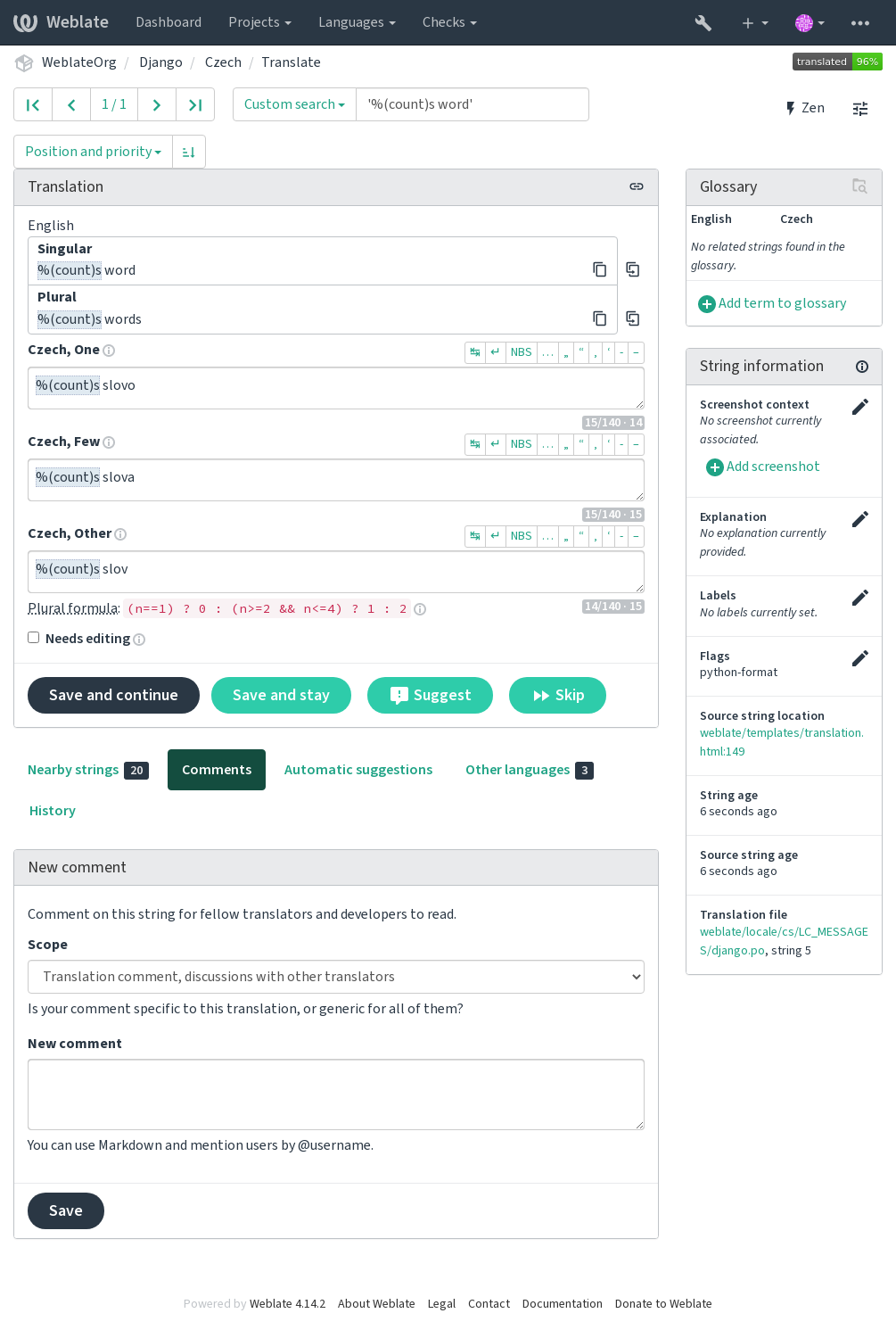
Task: Open the Projects menu
Action: pyautogui.click(x=259, y=22)
